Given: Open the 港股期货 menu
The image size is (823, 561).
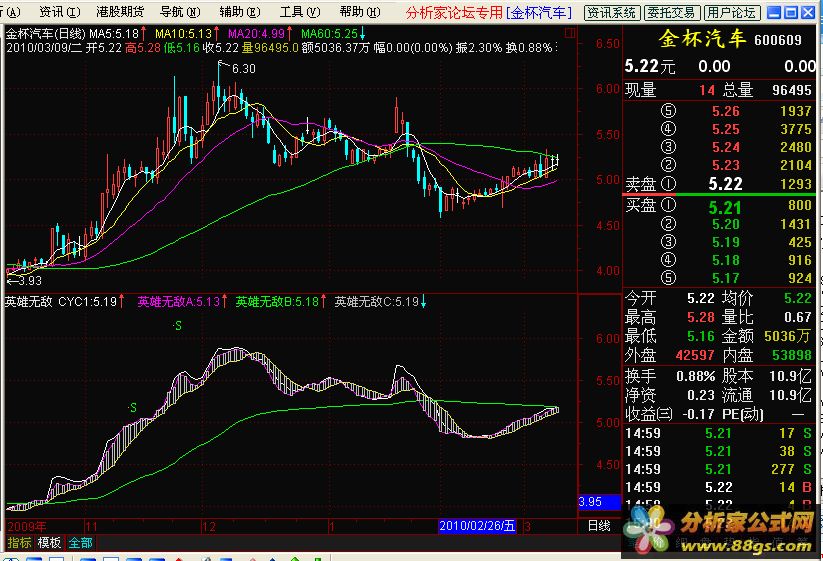Looking at the screenshot, I should 120,12.
